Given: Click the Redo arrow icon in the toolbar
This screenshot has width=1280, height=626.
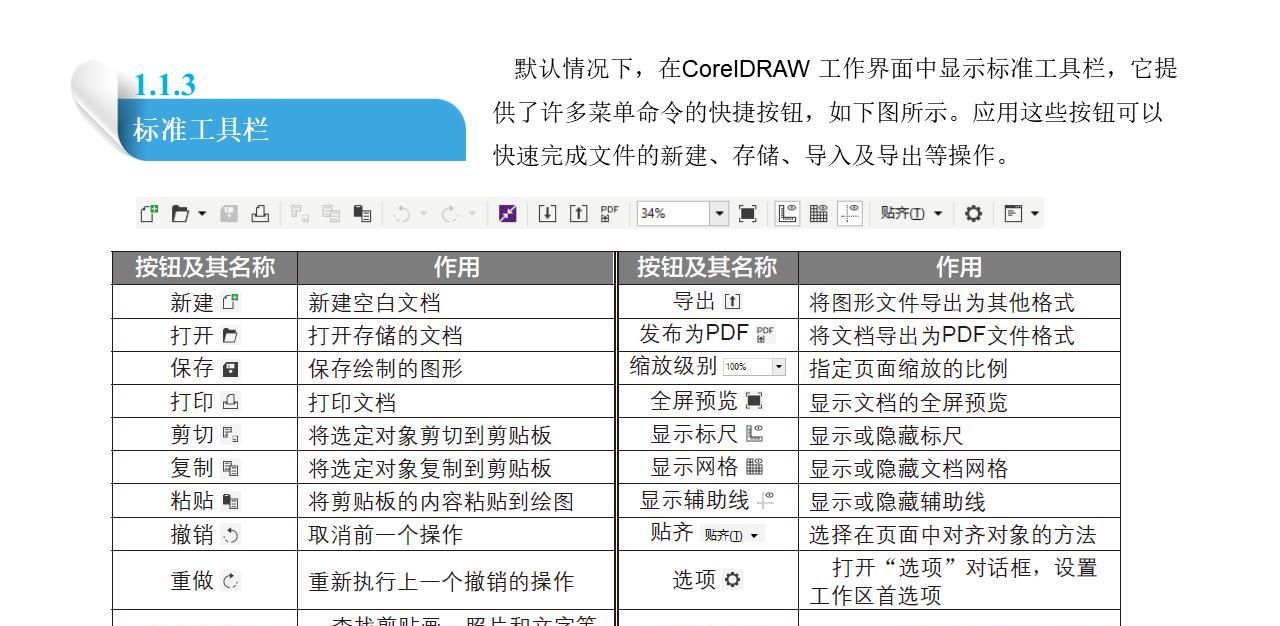Looking at the screenshot, I should click(449, 213).
